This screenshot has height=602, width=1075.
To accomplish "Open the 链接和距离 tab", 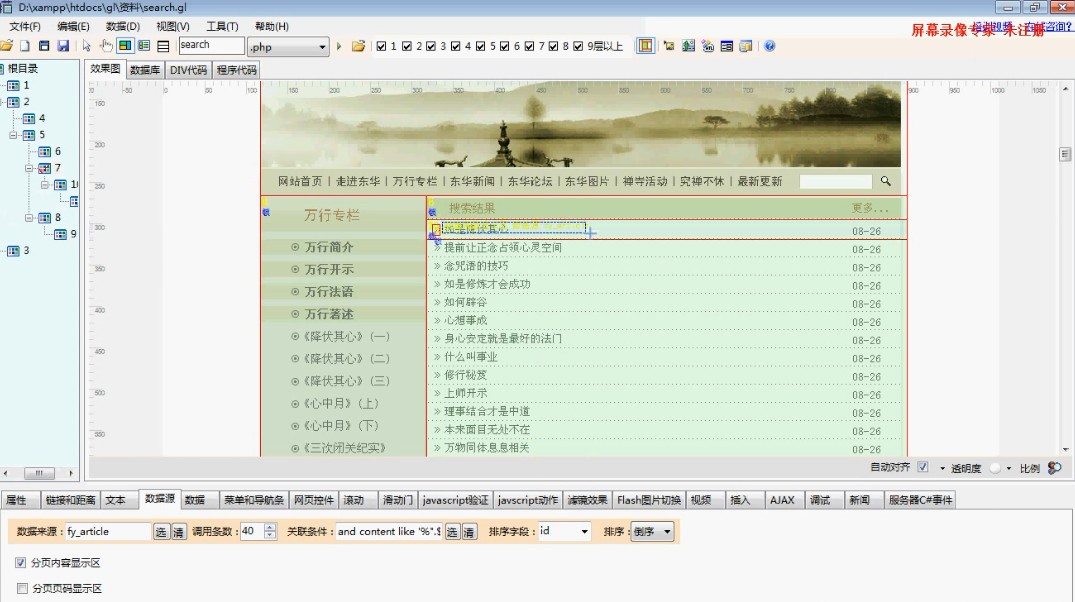I will [70, 500].
